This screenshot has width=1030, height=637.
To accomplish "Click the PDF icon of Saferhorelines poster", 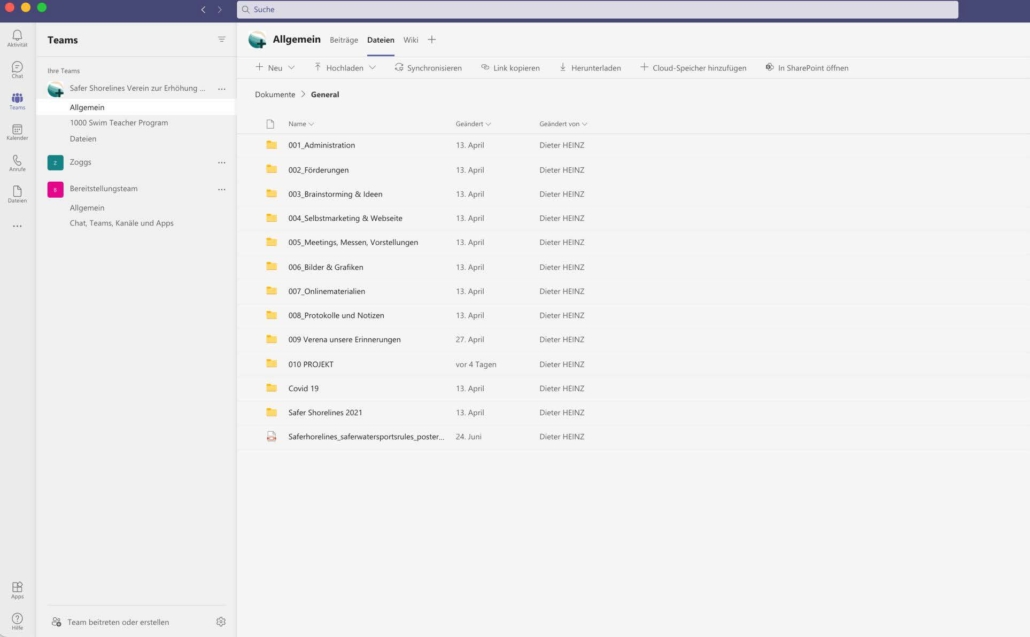I will tap(271, 436).
